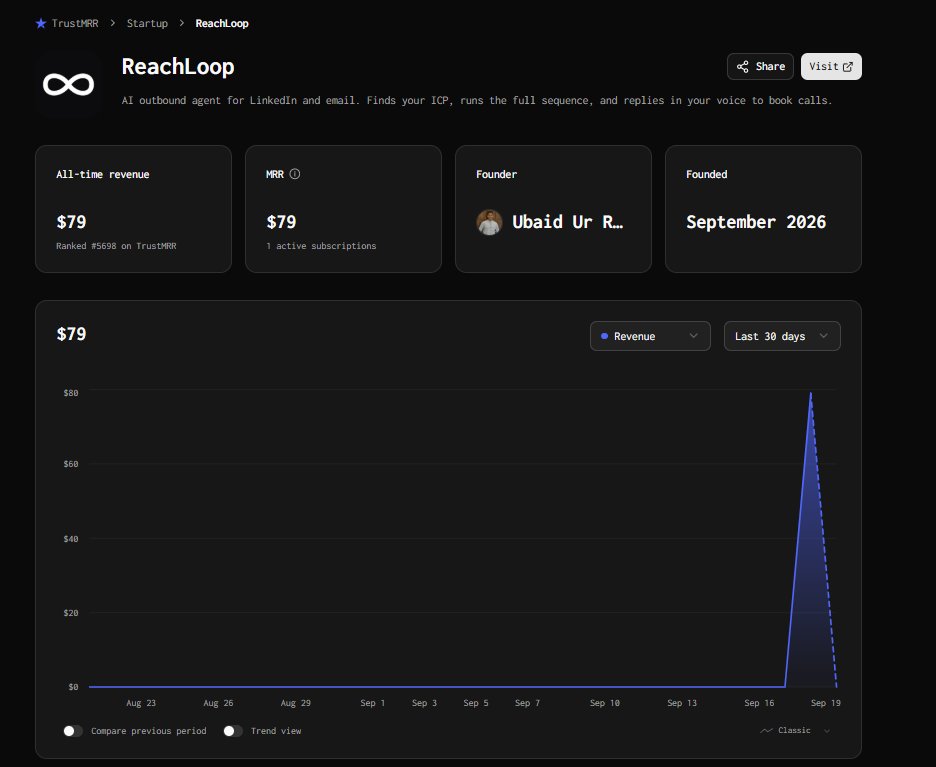The width and height of the screenshot is (936, 767).
Task: Select the ReachLoop breadcrumb item
Action: (x=222, y=23)
